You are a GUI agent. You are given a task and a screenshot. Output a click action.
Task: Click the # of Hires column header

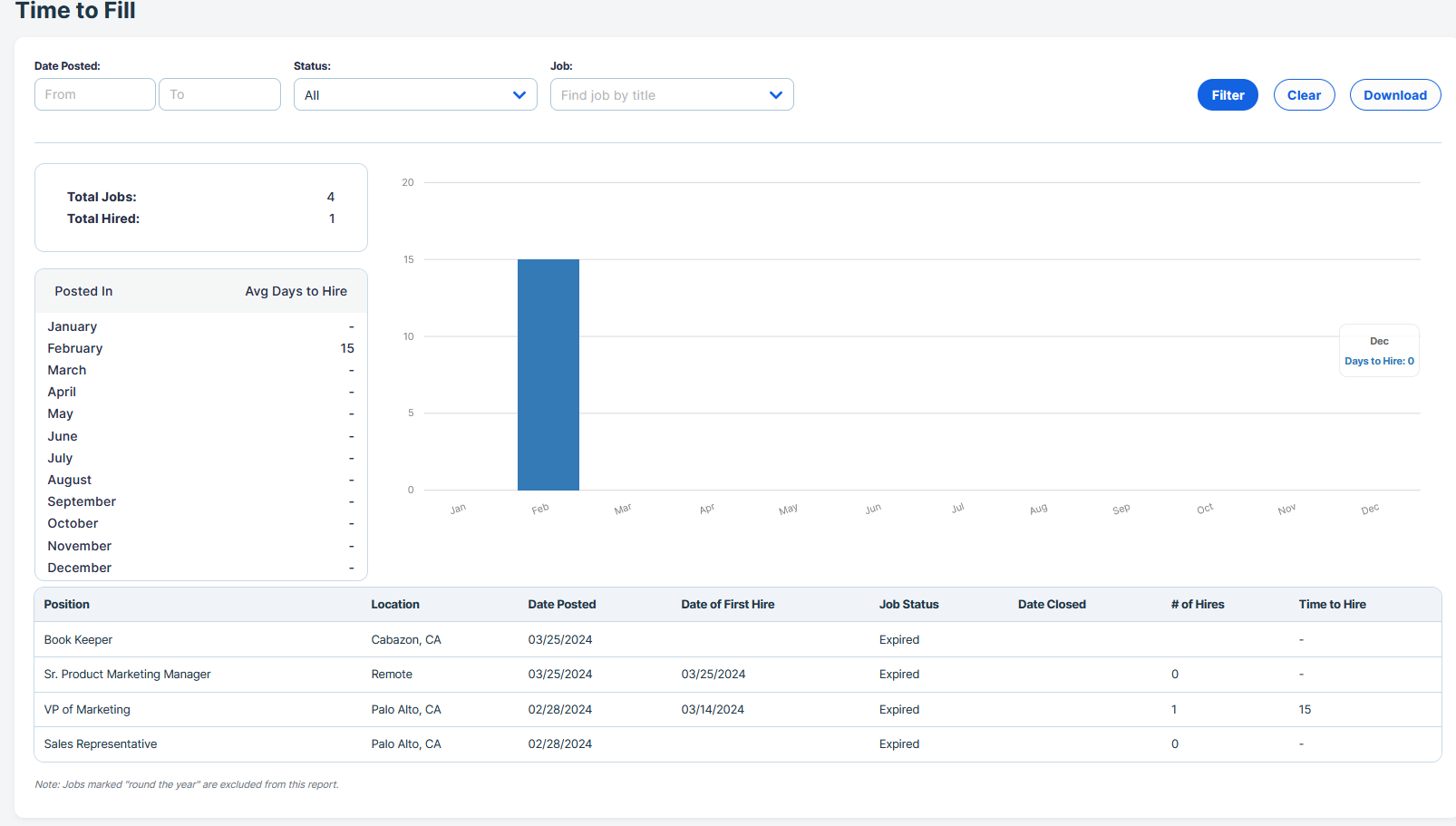tap(1197, 605)
